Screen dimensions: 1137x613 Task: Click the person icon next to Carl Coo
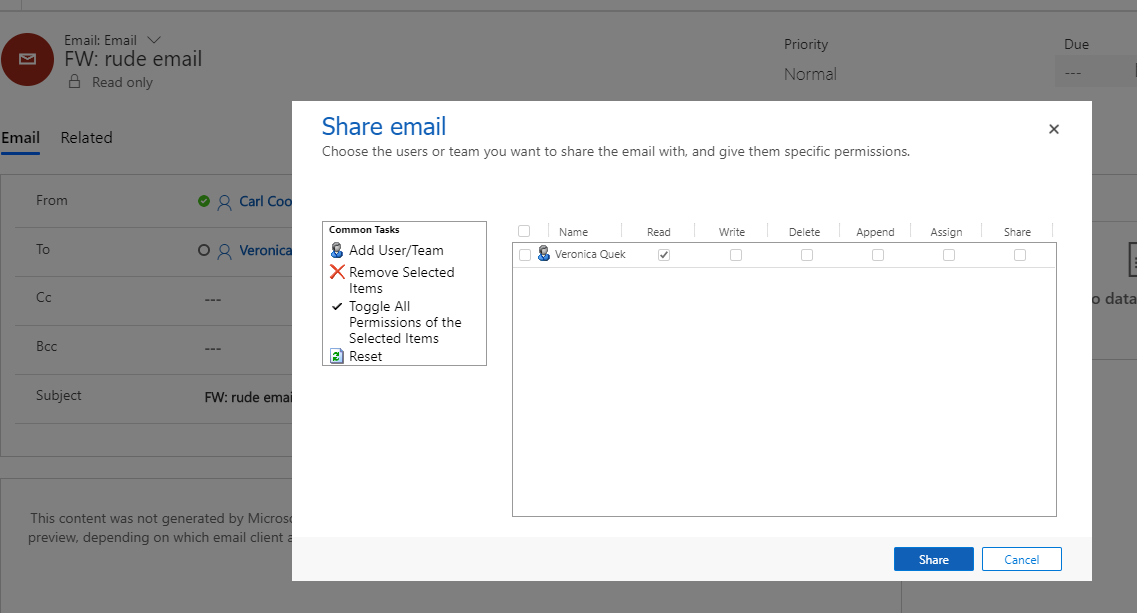coord(225,202)
